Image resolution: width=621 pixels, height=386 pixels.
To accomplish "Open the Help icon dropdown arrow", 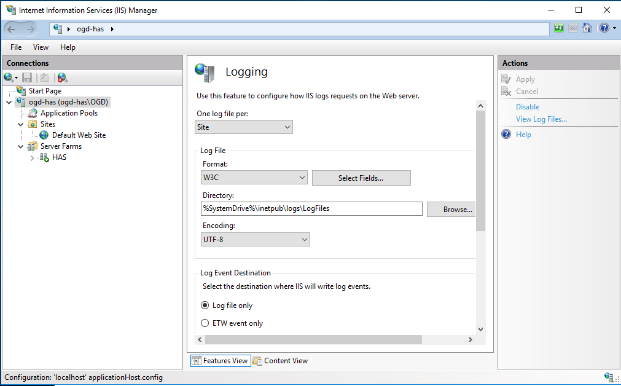I will (x=614, y=28).
